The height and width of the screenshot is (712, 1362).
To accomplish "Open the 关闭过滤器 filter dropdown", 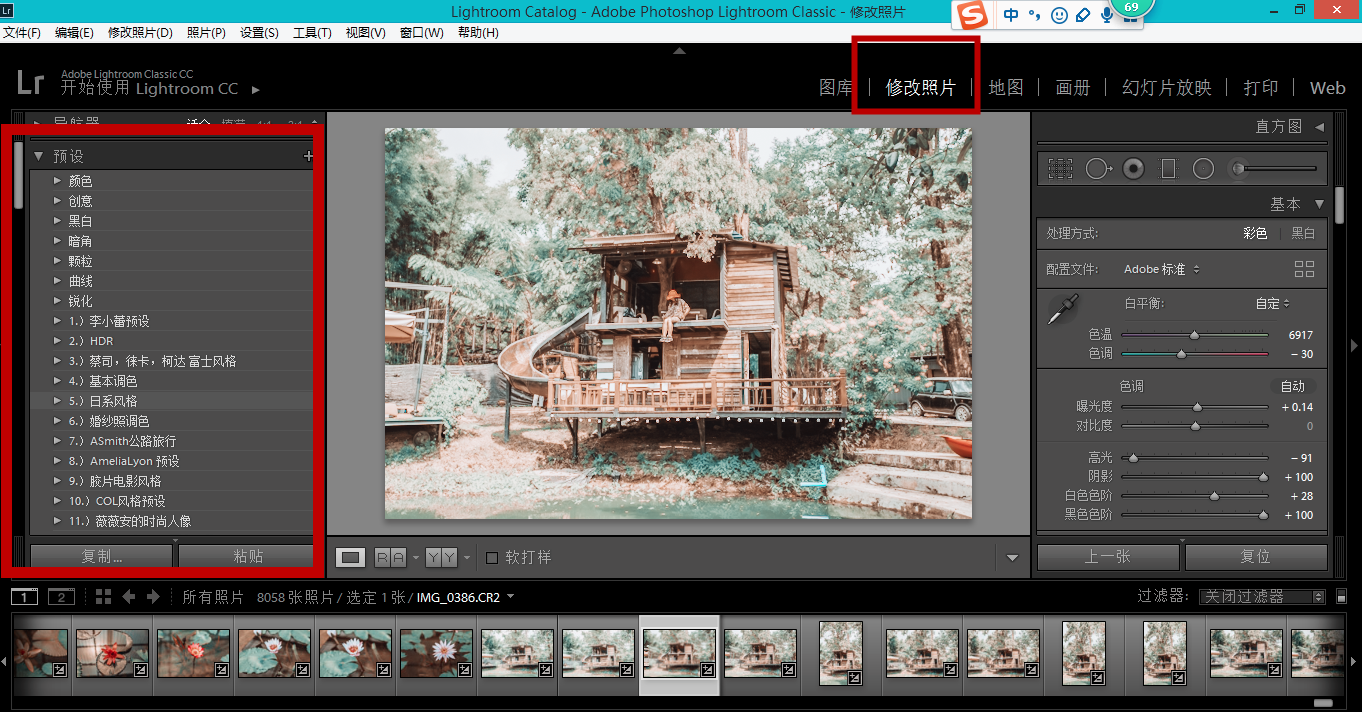I will (1262, 597).
